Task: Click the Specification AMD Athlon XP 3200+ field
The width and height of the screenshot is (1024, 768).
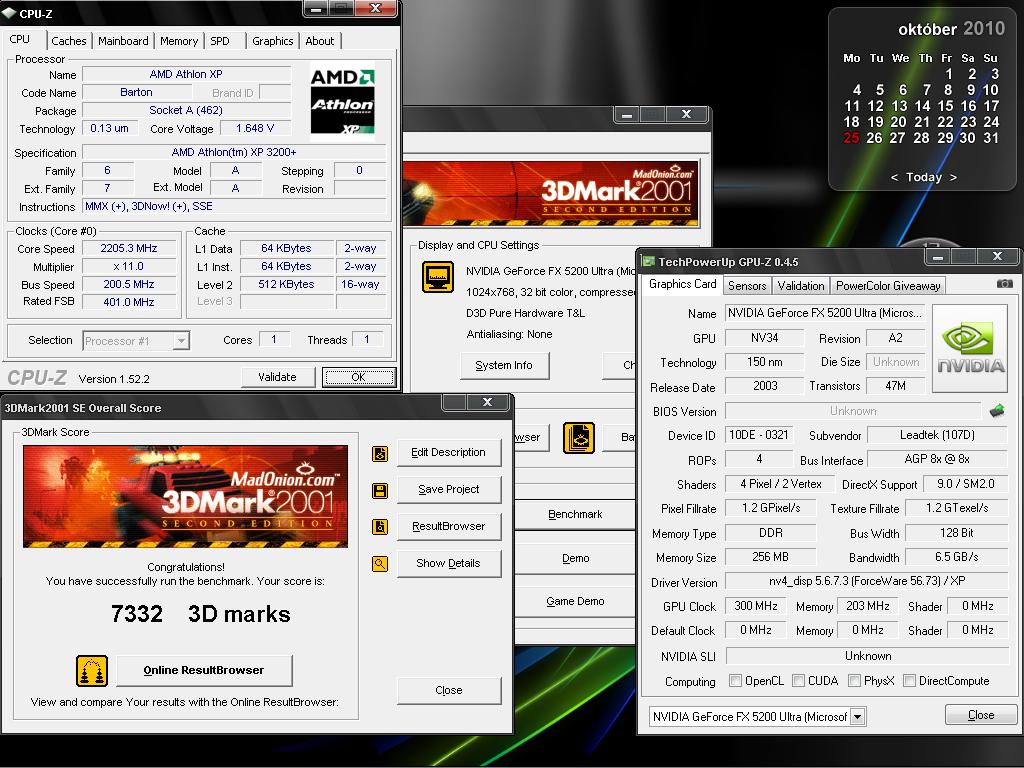Action: [x=234, y=152]
